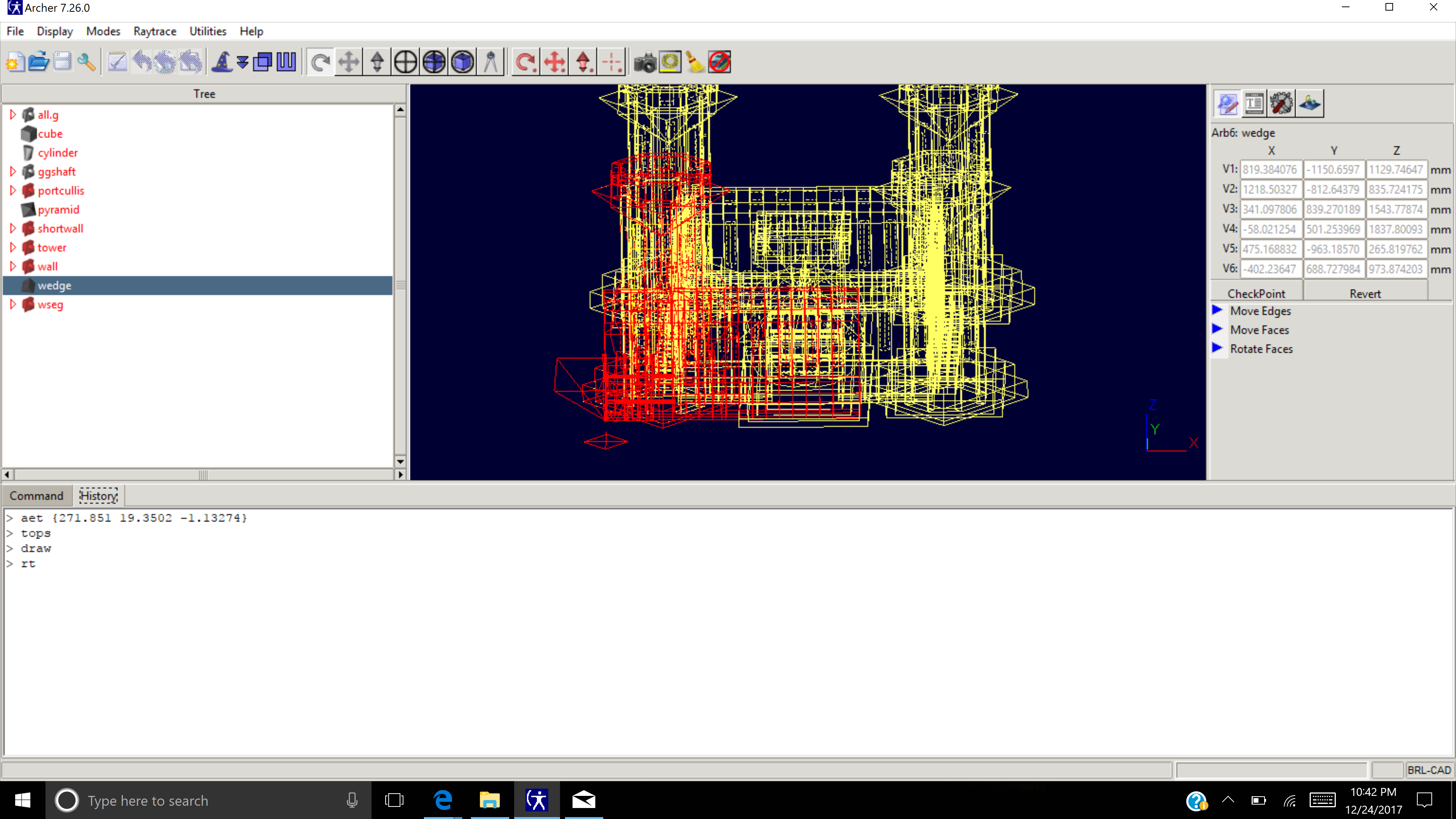Viewport: 1456px width, 819px height.
Task: Select the Measure compass tool
Action: 491,61
